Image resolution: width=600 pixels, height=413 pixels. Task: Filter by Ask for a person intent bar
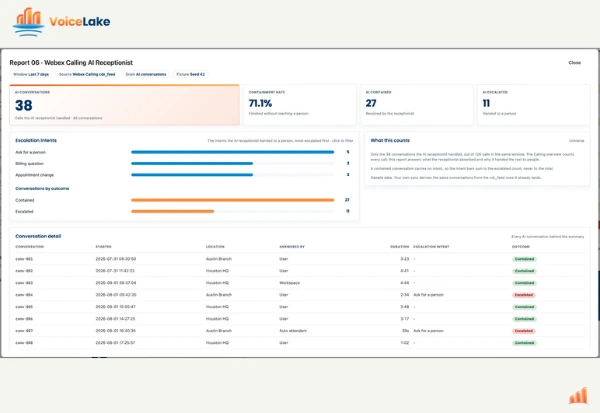(x=232, y=152)
